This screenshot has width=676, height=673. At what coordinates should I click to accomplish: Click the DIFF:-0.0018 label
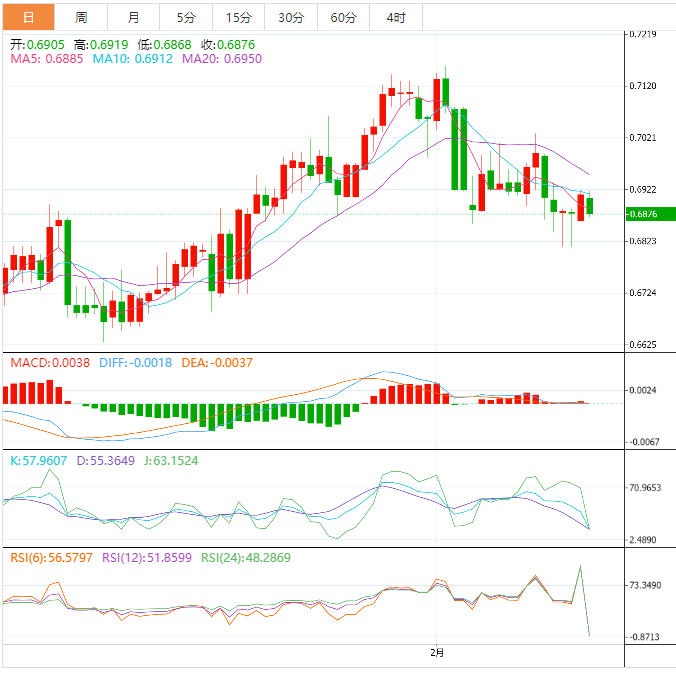[x=135, y=363]
